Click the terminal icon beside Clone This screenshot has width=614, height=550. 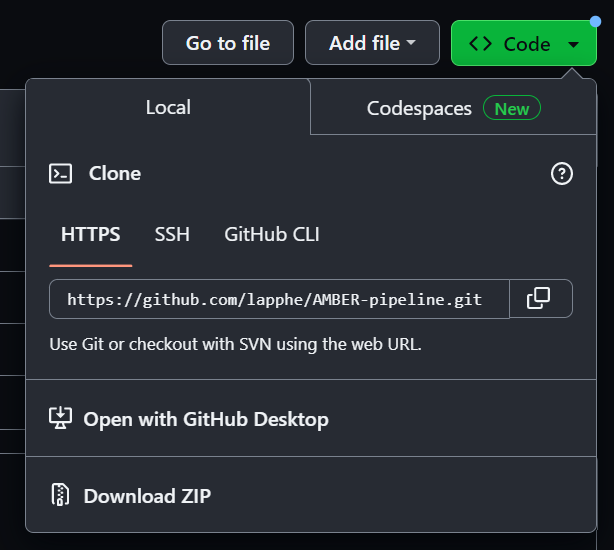tap(60, 173)
